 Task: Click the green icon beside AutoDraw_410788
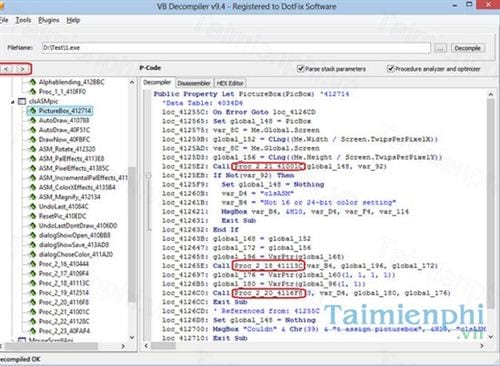[32, 120]
